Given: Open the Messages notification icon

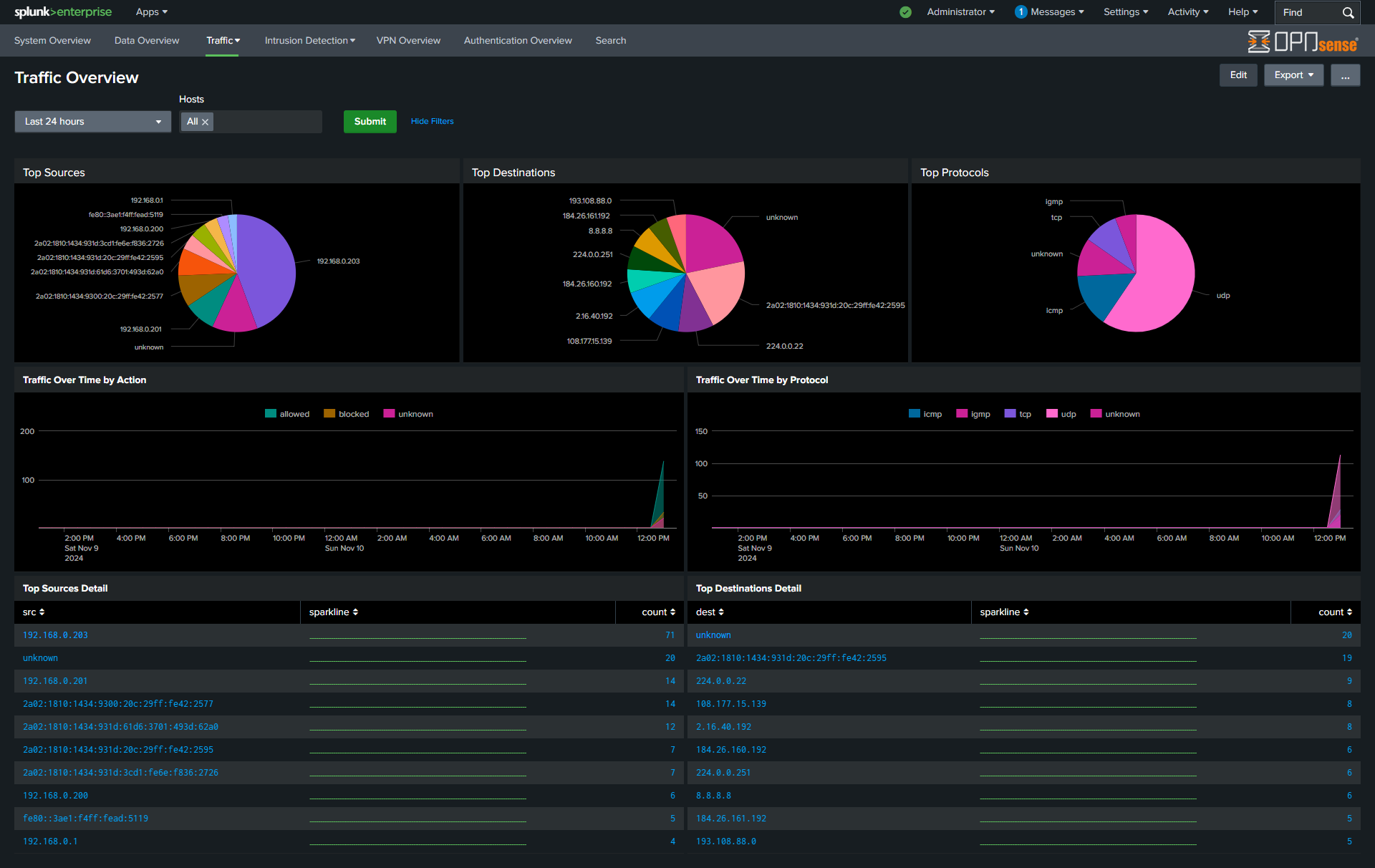Looking at the screenshot, I should pyautogui.click(x=1020, y=11).
